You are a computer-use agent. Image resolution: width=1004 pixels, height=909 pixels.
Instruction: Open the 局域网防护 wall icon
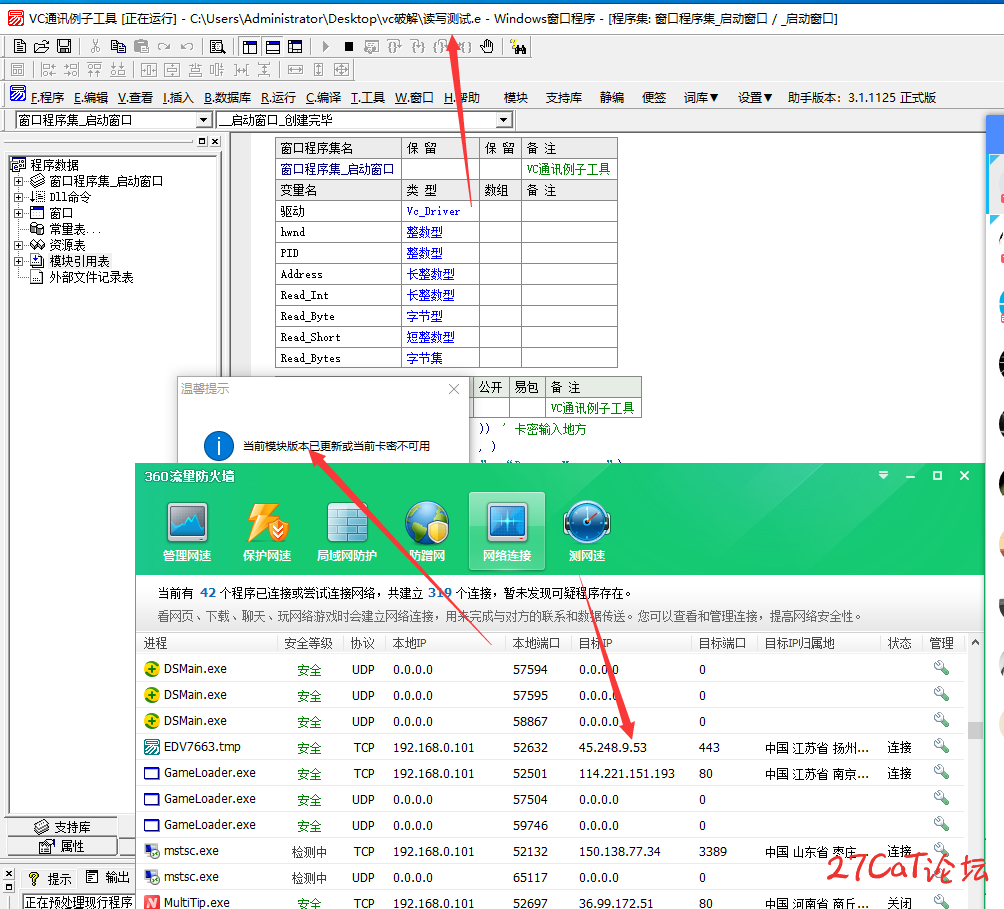click(x=347, y=531)
